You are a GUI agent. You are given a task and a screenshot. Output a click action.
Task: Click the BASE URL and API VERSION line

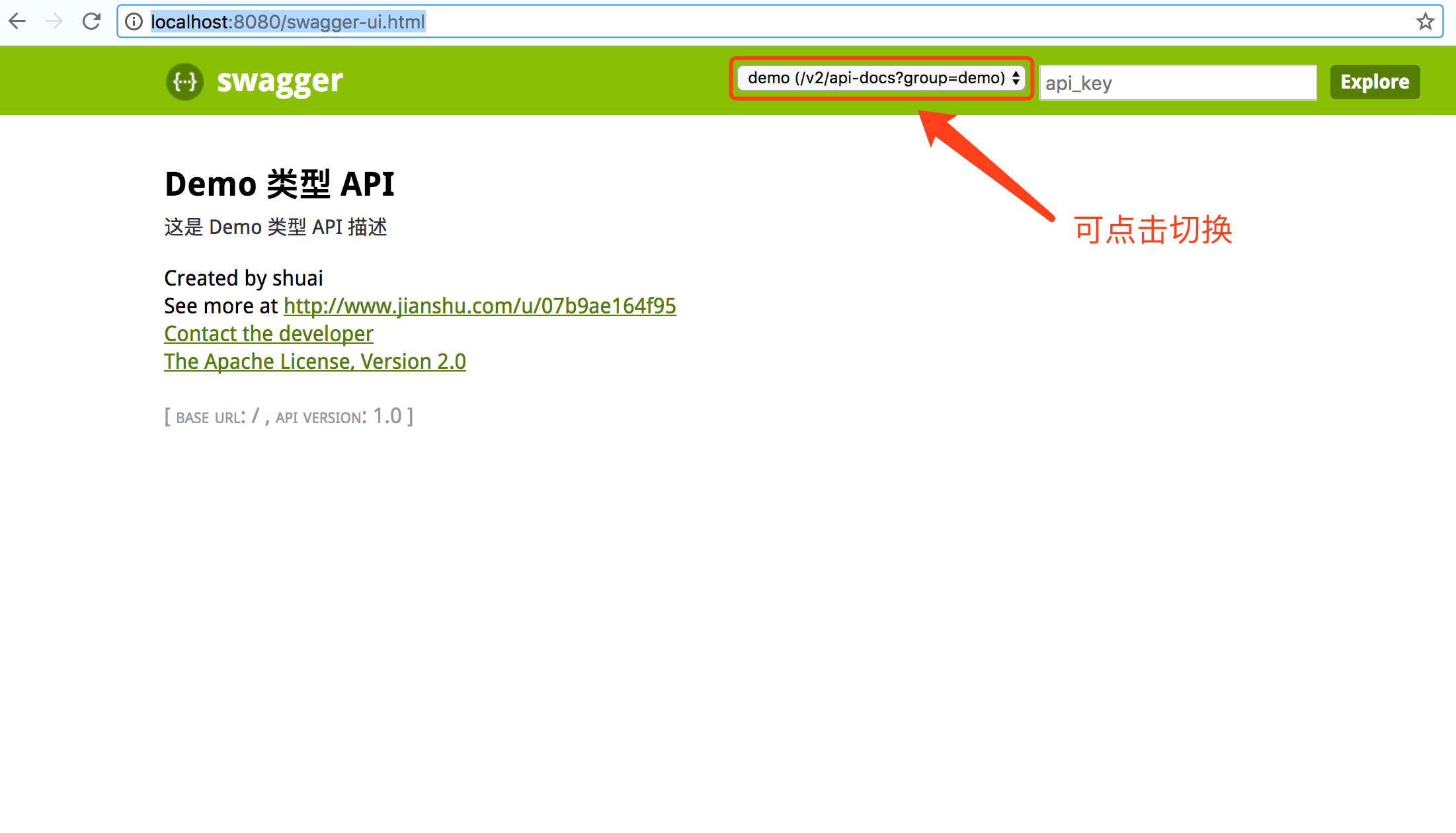point(289,416)
